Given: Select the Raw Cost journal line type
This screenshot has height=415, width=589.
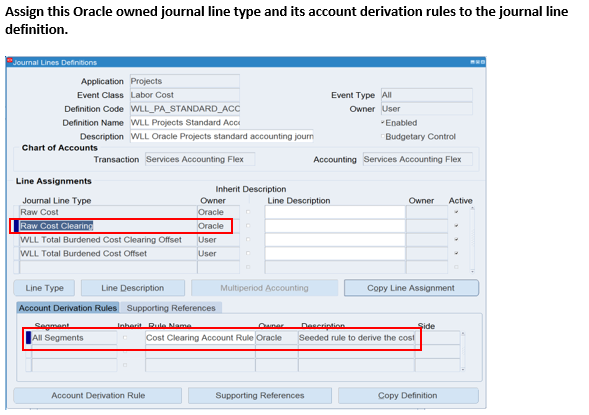Looking at the screenshot, I should tap(108, 212).
